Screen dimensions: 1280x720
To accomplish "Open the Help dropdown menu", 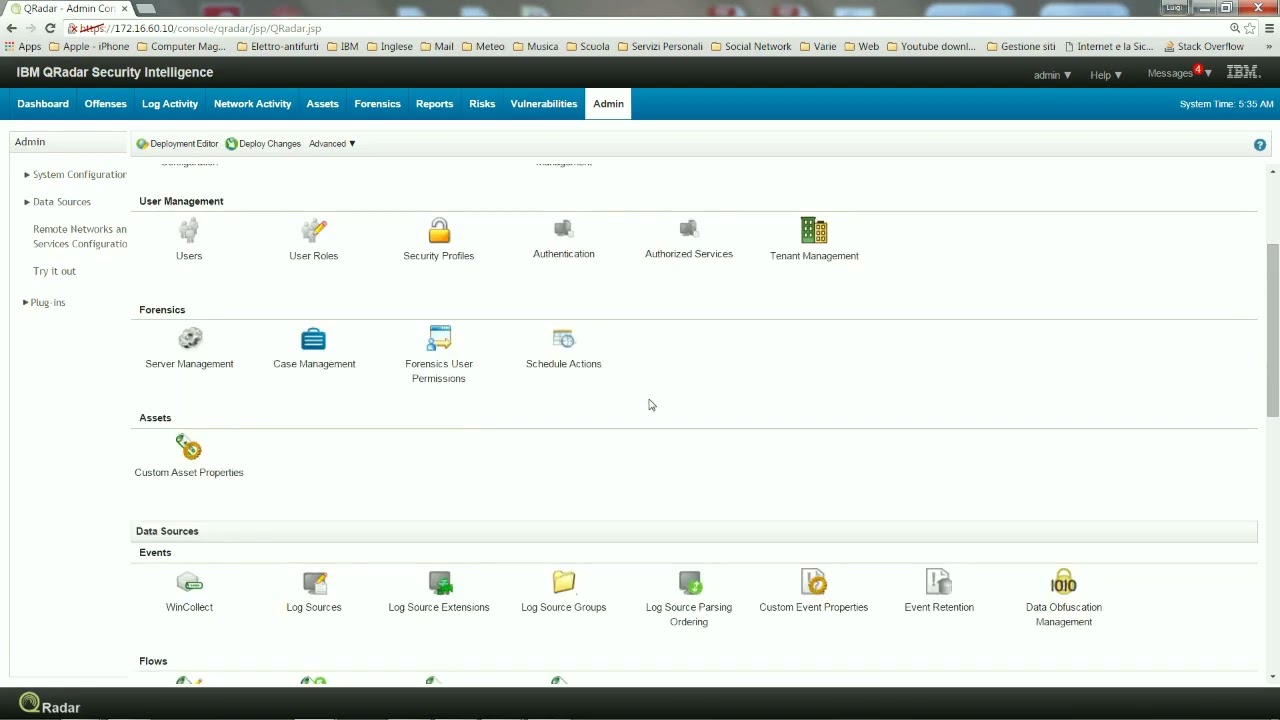I will click(x=1105, y=75).
